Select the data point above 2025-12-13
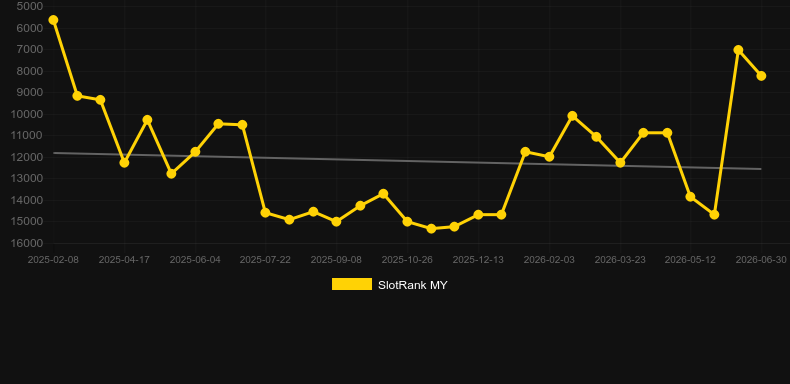Image resolution: width=790 pixels, height=384 pixels. tap(478, 215)
